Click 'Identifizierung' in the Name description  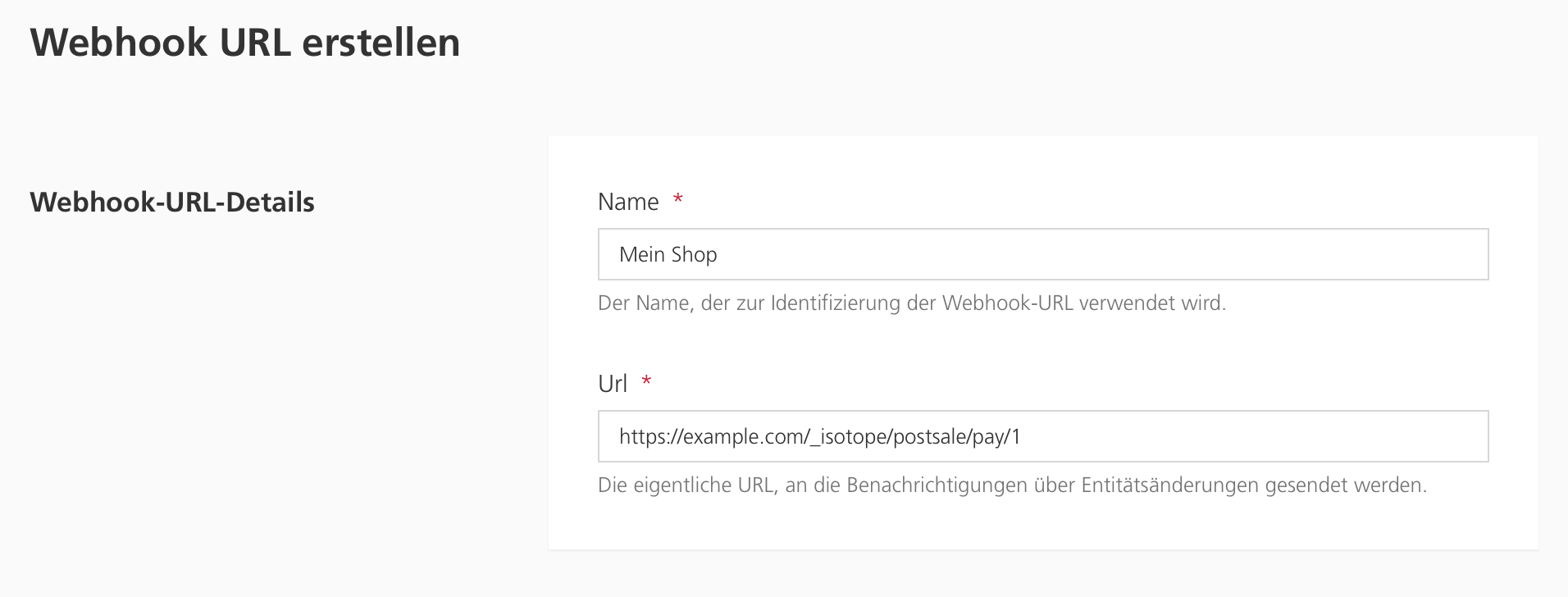pos(836,303)
